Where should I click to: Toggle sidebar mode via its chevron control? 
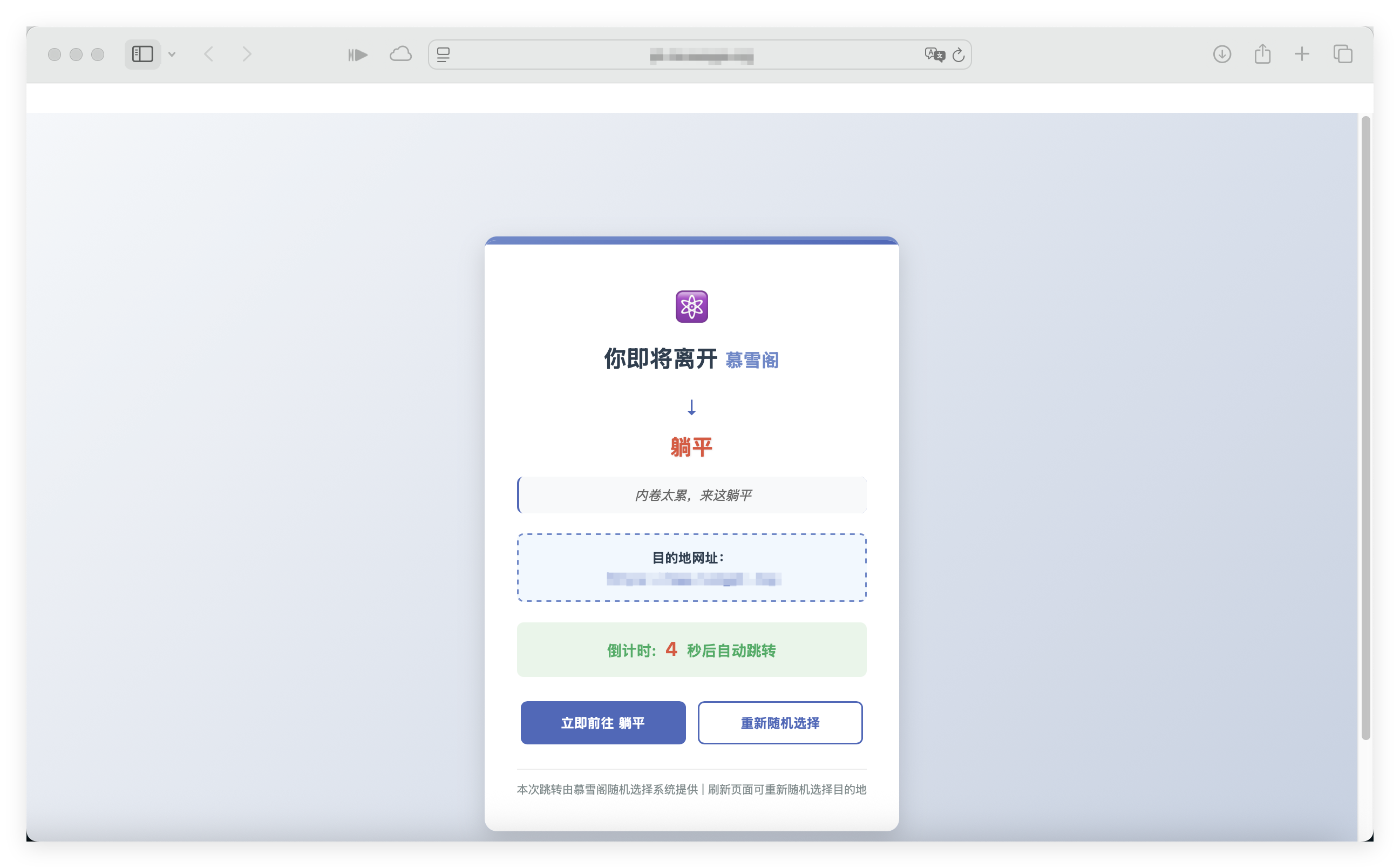coord(172,54)
